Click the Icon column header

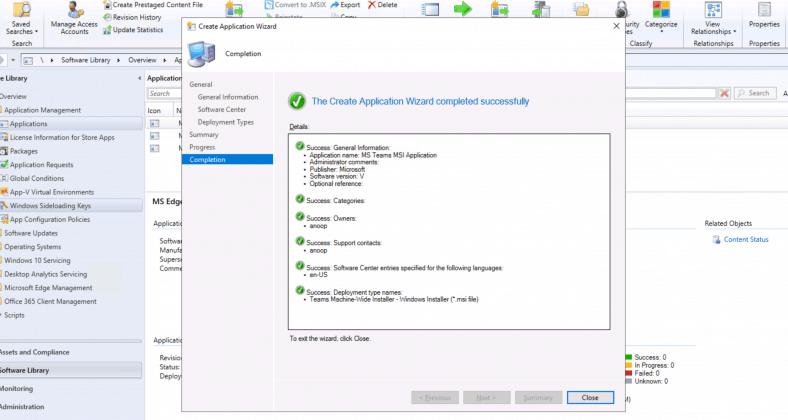[x=154, y=111]
